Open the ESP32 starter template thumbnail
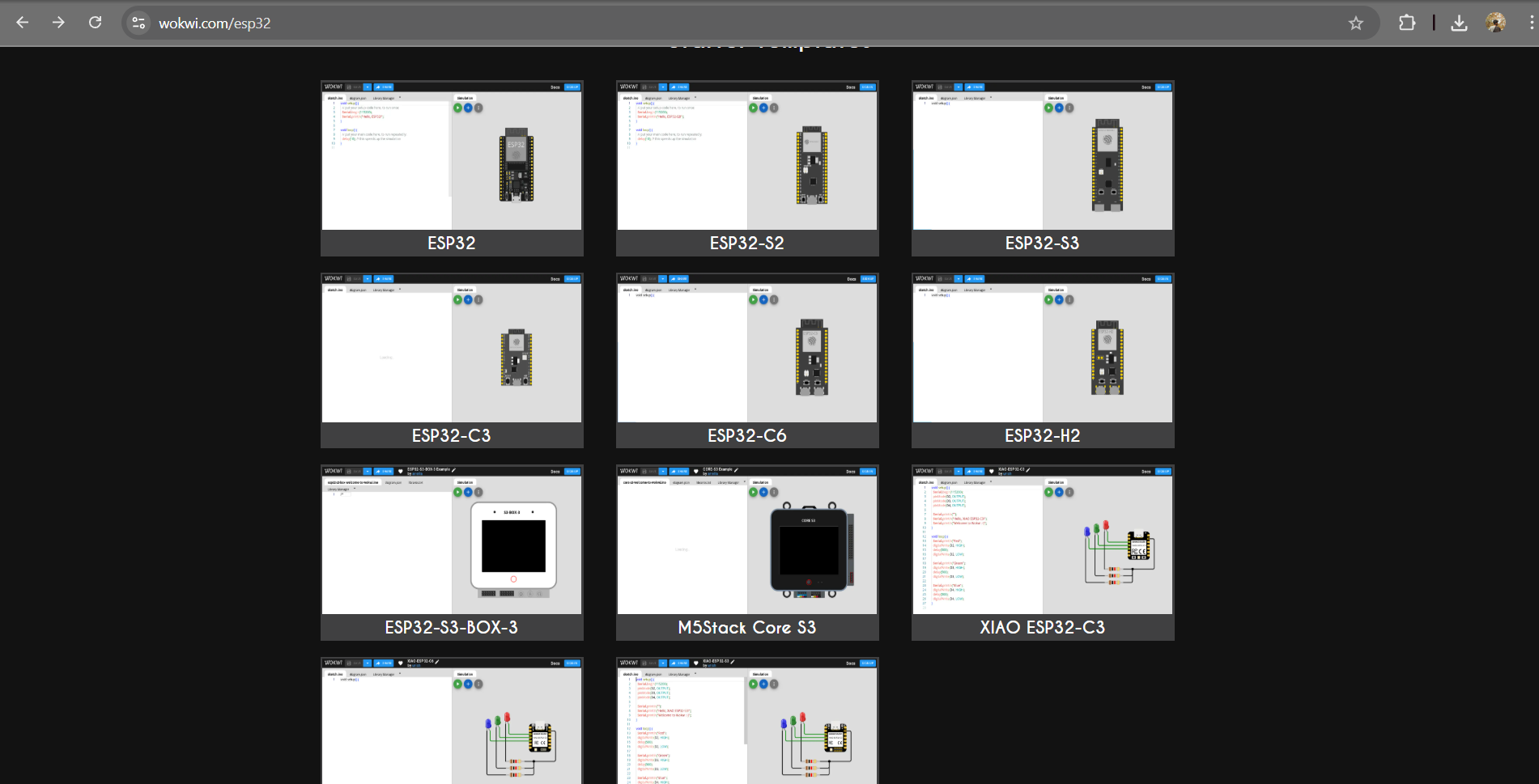The image size is (1539, 784). (x=452, y=155)
